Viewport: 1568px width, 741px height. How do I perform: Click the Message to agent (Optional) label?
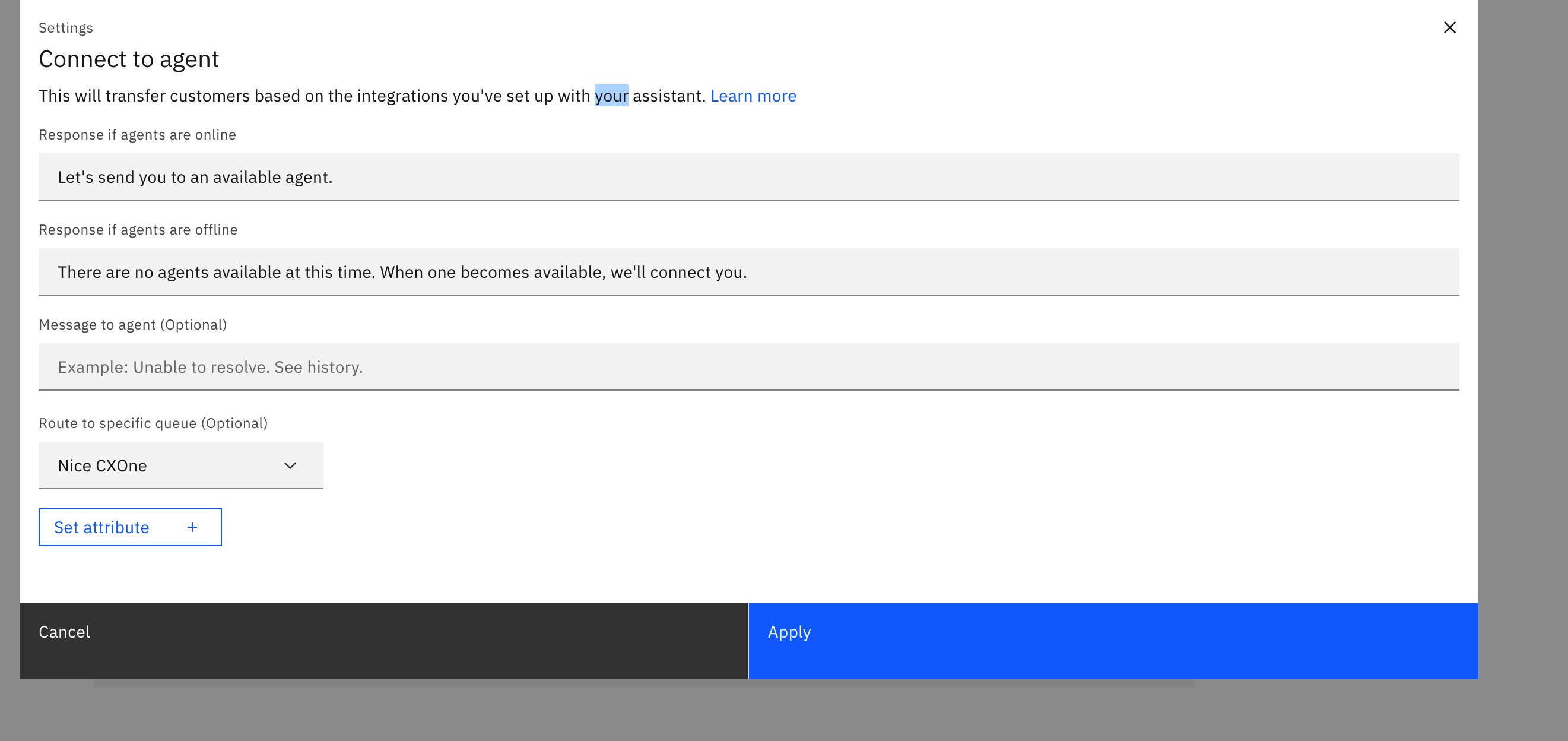pos(132,324)
